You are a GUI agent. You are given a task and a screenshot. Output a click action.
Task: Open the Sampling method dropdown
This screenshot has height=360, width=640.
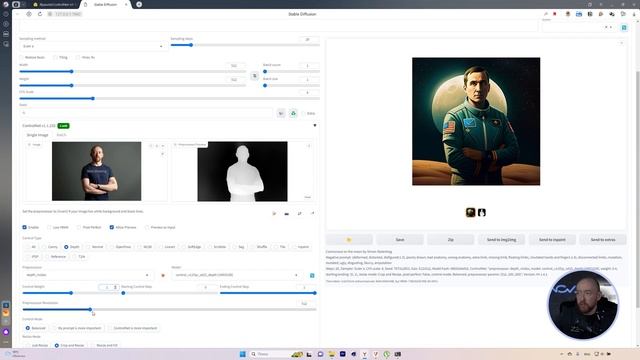pyautogui.click(x=92, y=46)
